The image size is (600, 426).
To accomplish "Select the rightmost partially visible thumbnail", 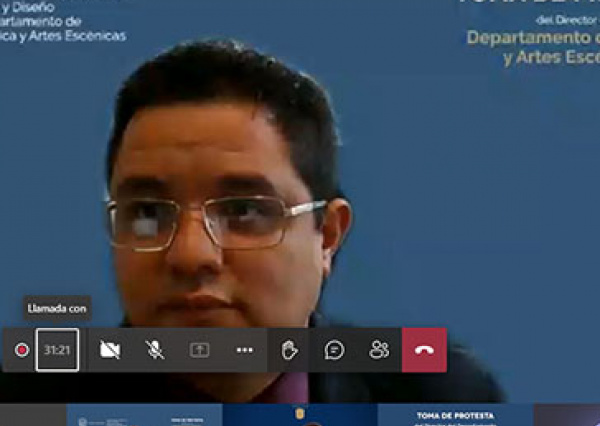I will click(567, 415).
